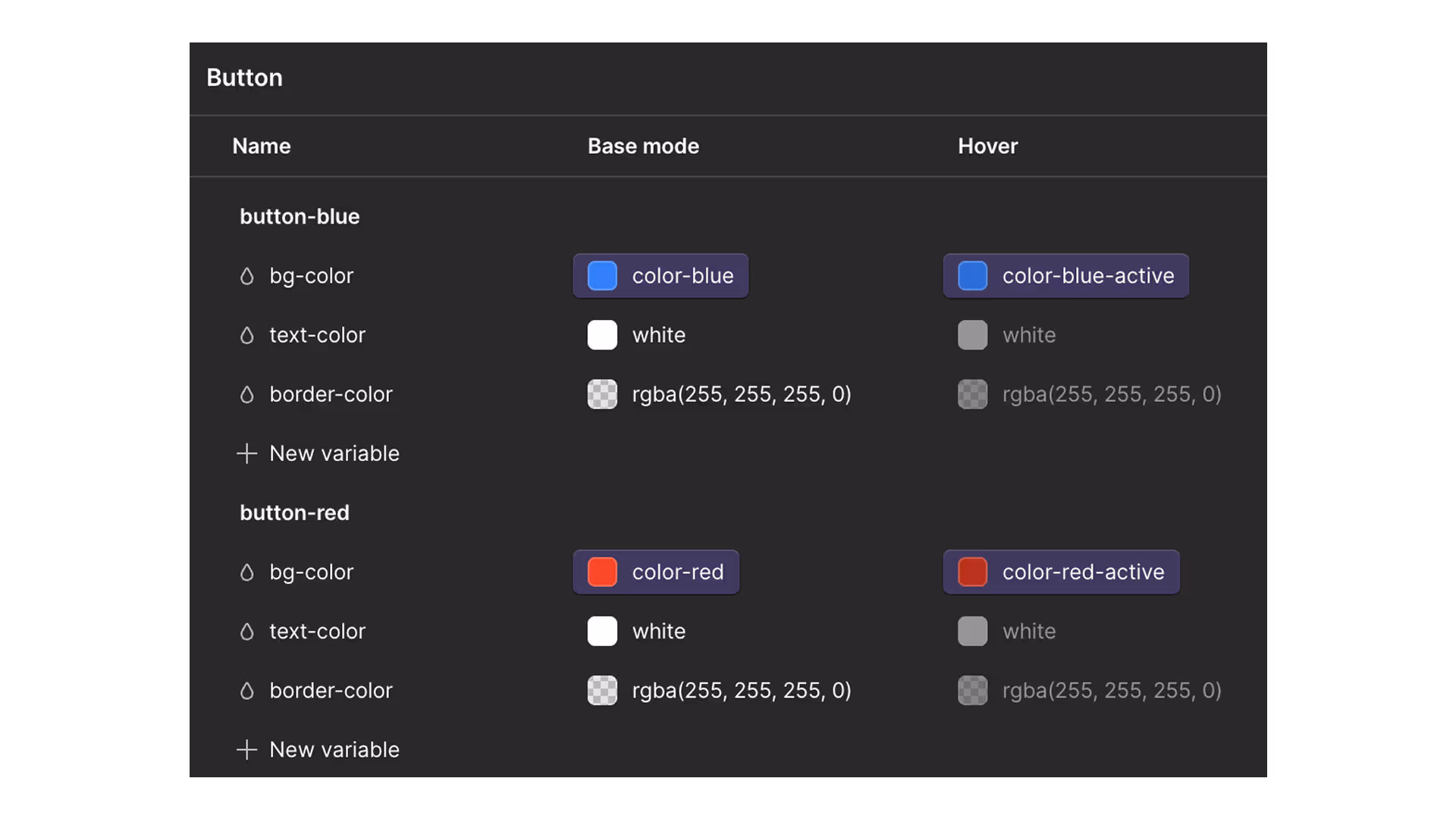The image size is (1456, 819).
Task: Expand the button-red variable group
Action: click(294, 513)
